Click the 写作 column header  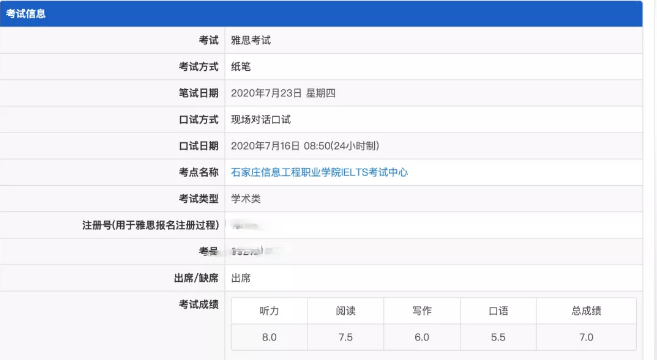pos(422,311)
